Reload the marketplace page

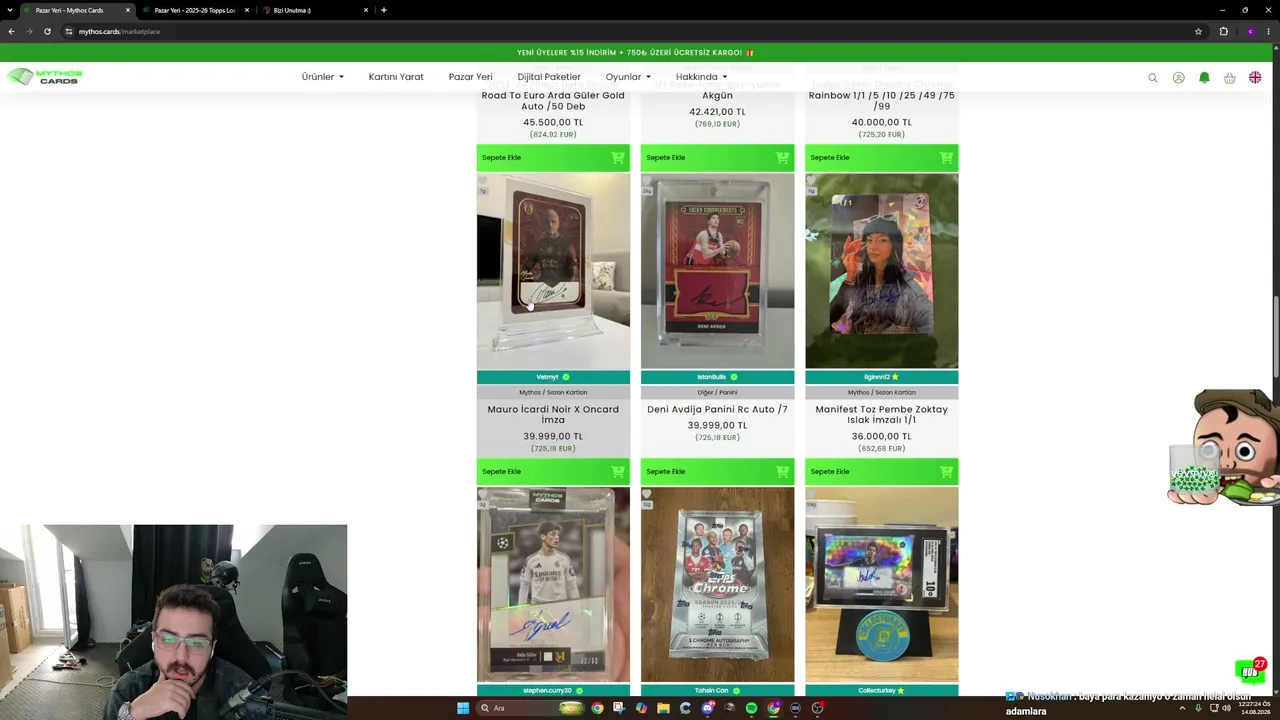pyautogui.click(x=47, y=31)
